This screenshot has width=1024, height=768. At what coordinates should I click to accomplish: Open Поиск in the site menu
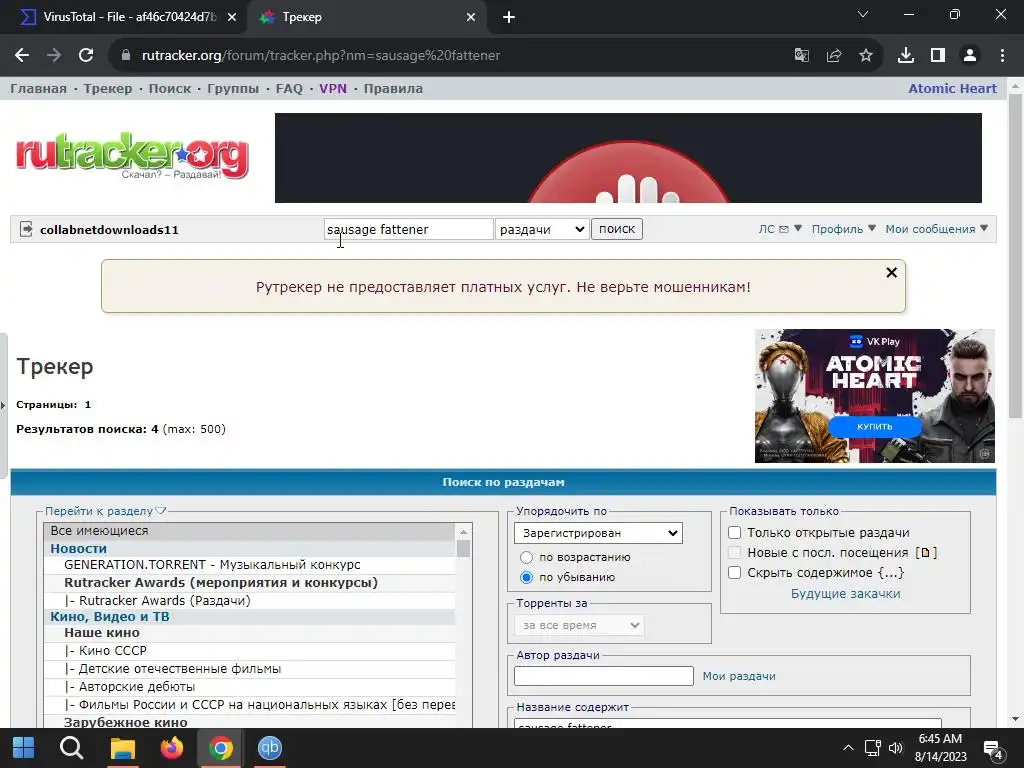click(170, 89)
